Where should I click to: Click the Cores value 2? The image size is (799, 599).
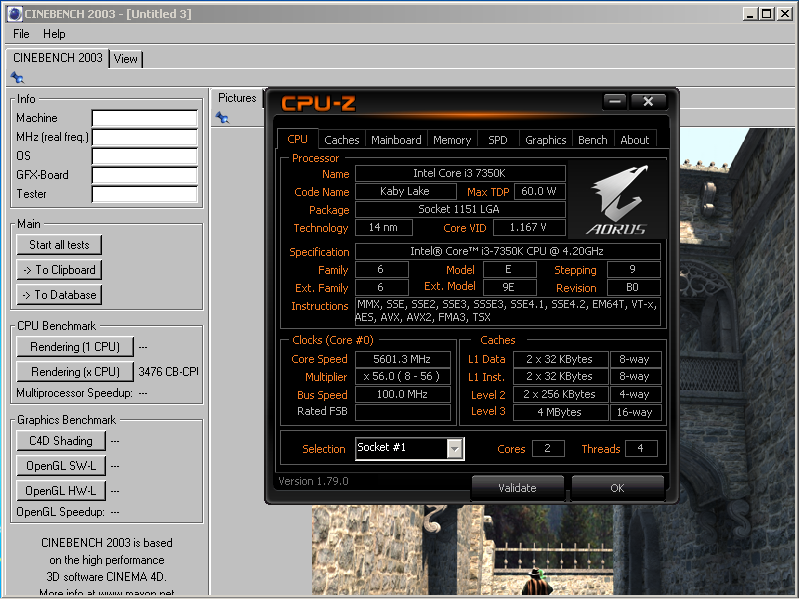(x=548, y=449)
